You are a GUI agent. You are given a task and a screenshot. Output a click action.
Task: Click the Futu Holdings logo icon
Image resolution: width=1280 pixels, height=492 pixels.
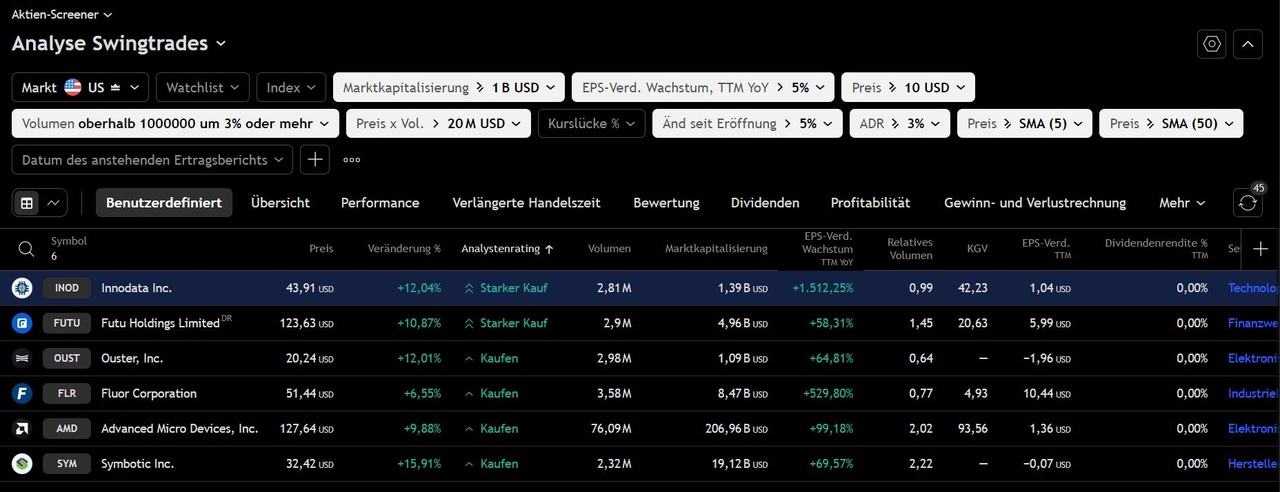(22, 323)
